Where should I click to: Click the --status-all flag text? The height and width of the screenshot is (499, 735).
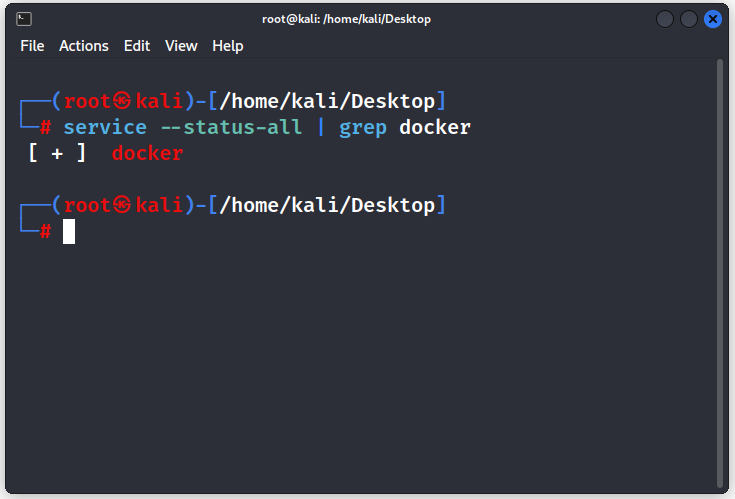point(231,127)
